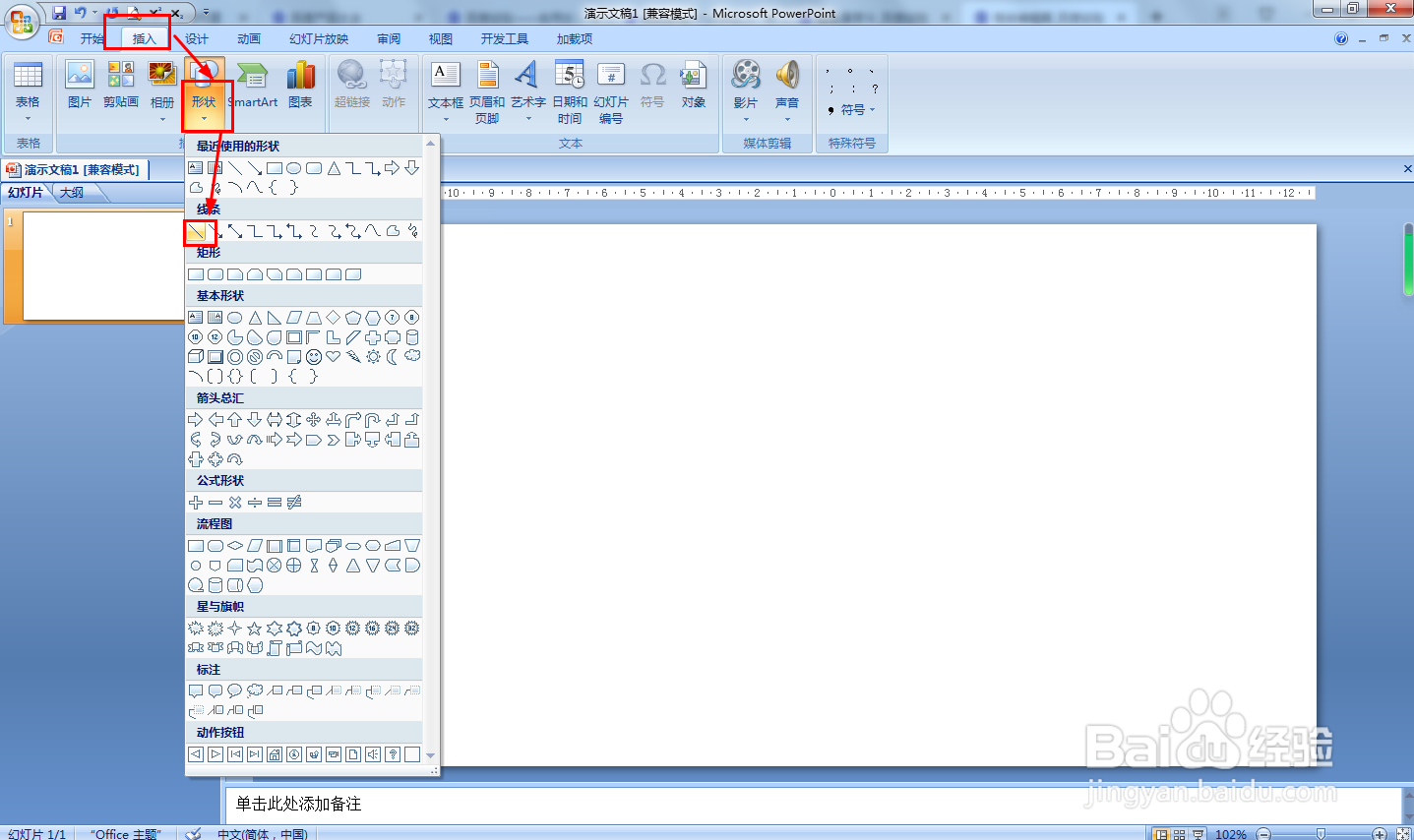
Task: Click the zoom out minus button
Action: (1264, 834)
